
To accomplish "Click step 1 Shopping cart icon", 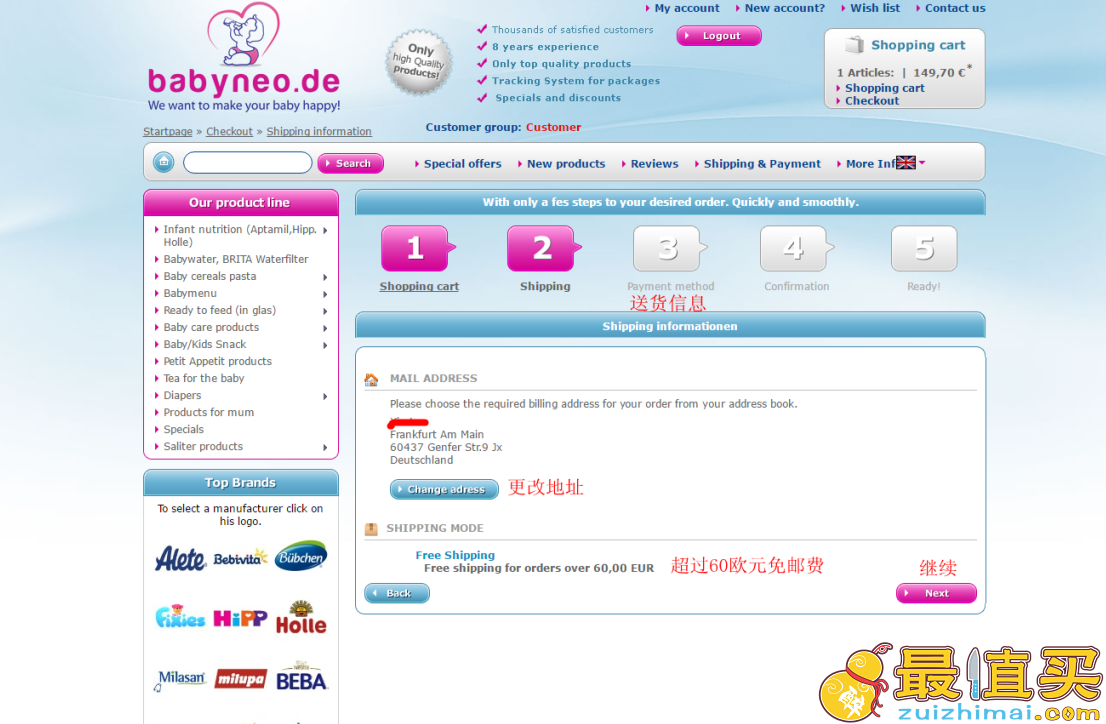I will 418,248.
